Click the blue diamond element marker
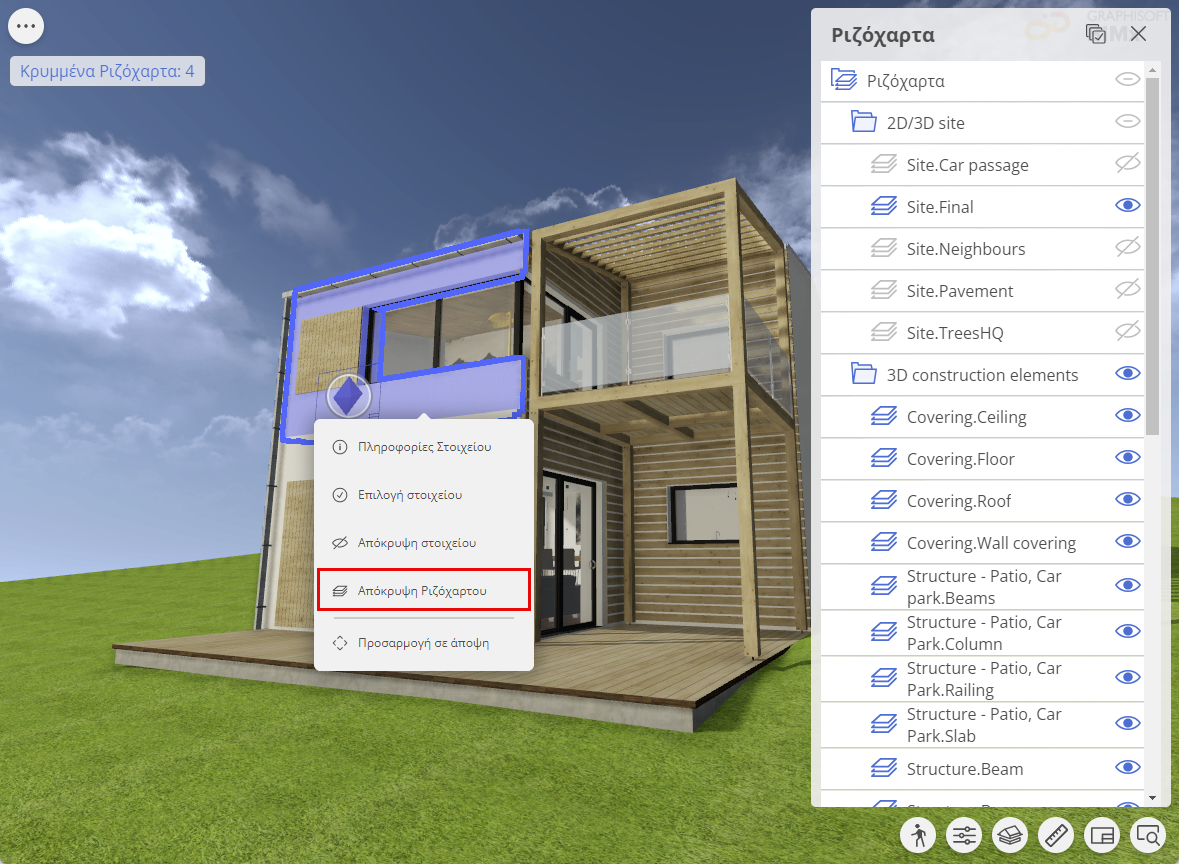The image size is (1179, 864). pos(349,396)
